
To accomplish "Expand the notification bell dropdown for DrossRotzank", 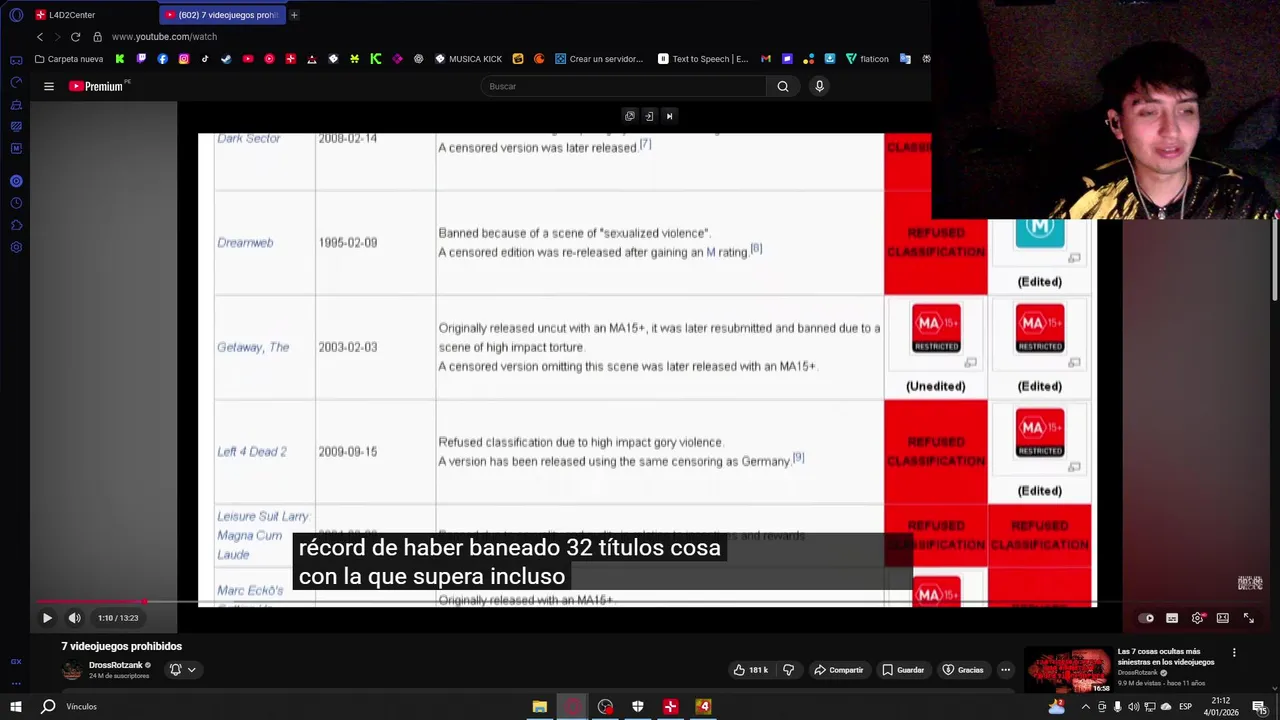I will (x=182, y=670).
